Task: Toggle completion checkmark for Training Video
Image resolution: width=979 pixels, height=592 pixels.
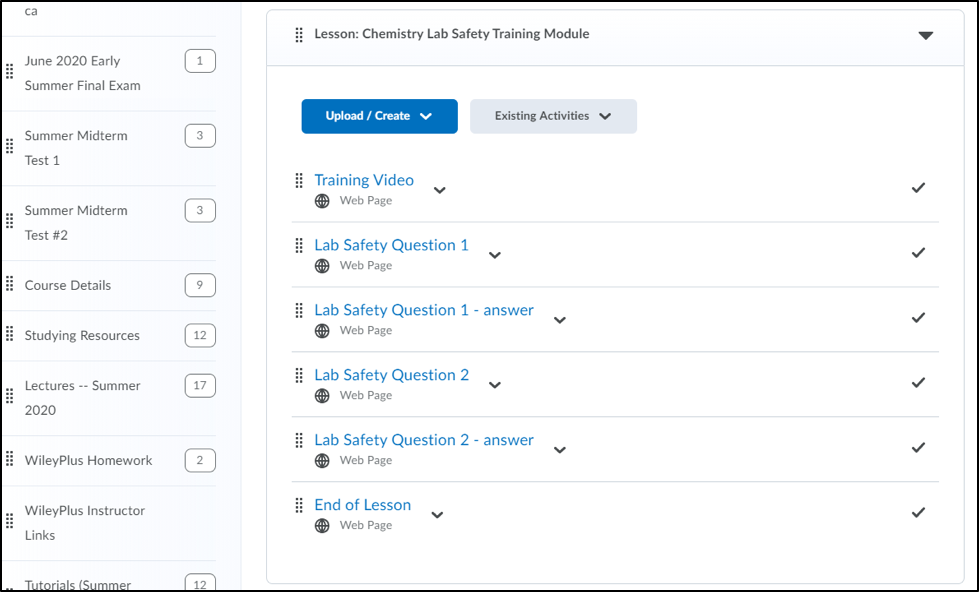Action: tap(918, 188)
